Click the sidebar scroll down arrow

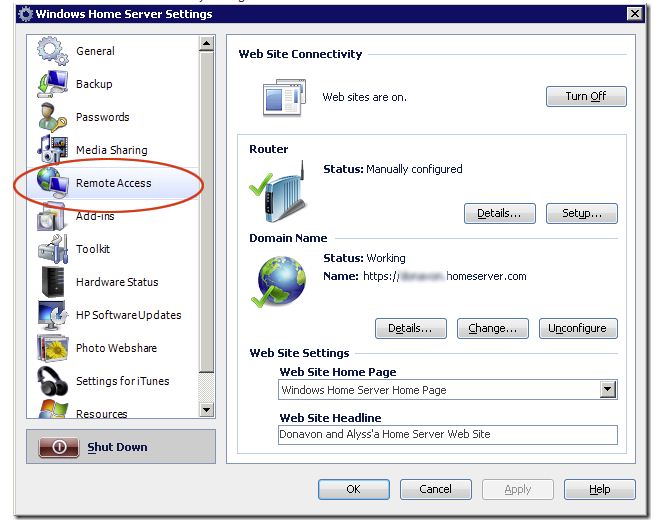click(x=206, y=410)
